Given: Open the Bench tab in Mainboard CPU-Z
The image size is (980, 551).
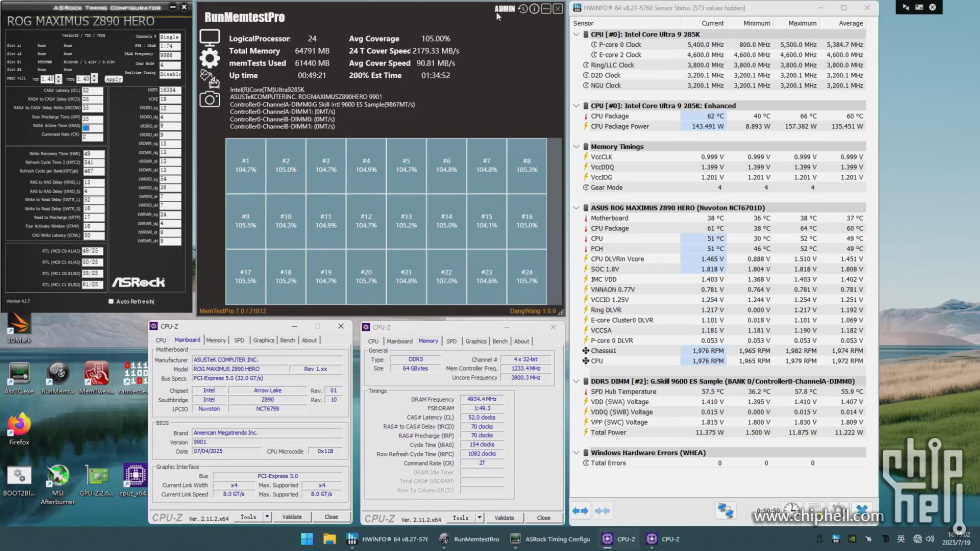Looking at the screenshot, I should [288, 340].
